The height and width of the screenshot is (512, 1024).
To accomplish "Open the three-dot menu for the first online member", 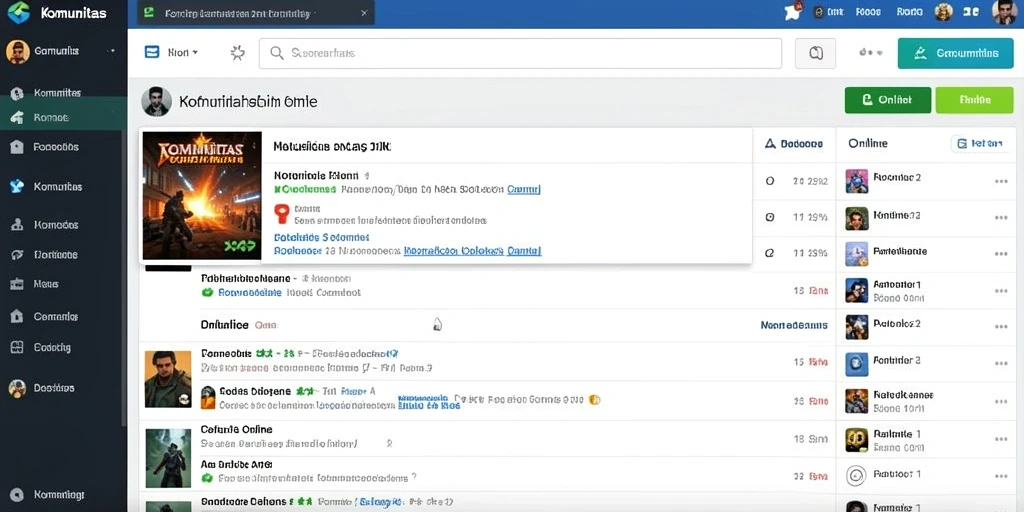I will (1000, 182).
